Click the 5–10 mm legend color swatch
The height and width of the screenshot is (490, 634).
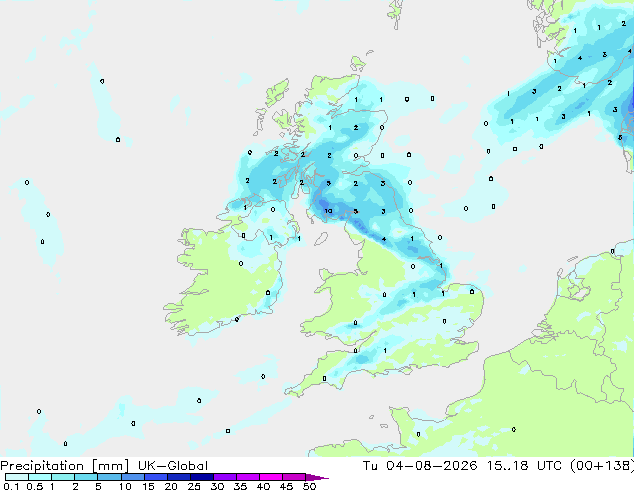pyautogui.click(x=109, y=477)
